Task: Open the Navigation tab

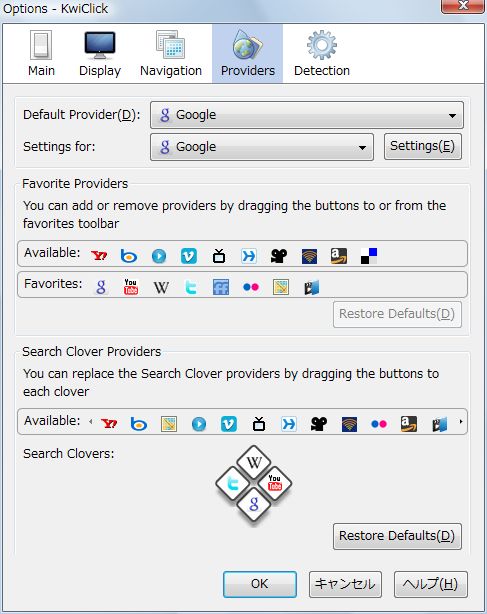Action: pos(171,54)
